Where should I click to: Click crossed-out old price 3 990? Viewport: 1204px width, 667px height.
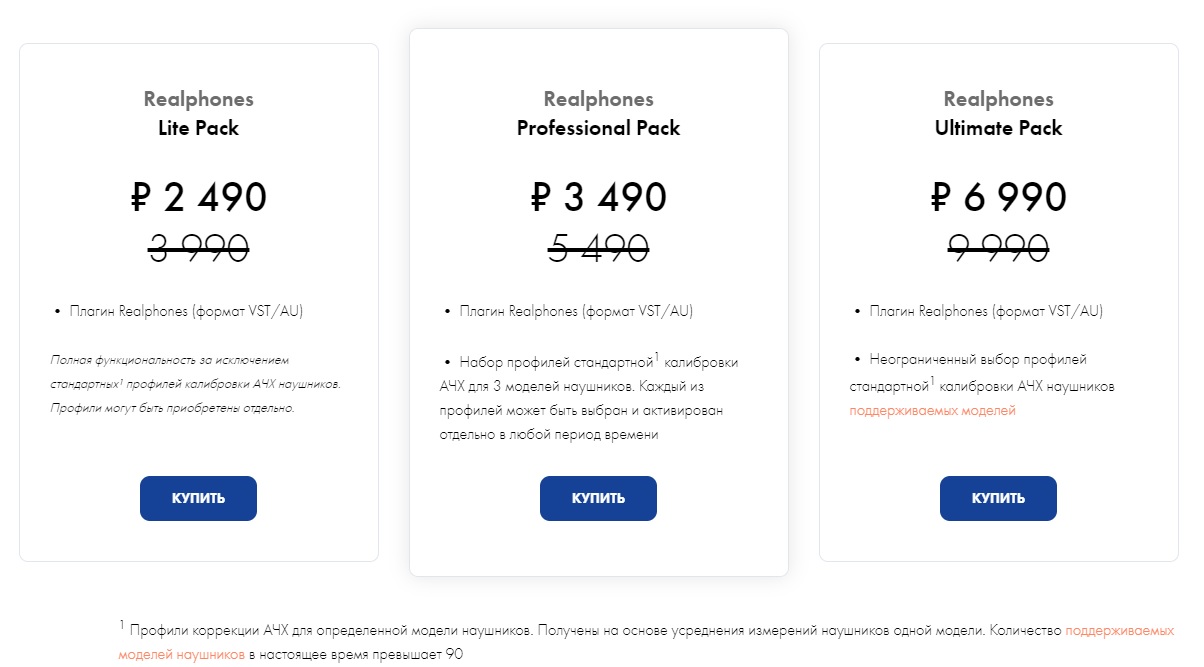tap(198, 247)
